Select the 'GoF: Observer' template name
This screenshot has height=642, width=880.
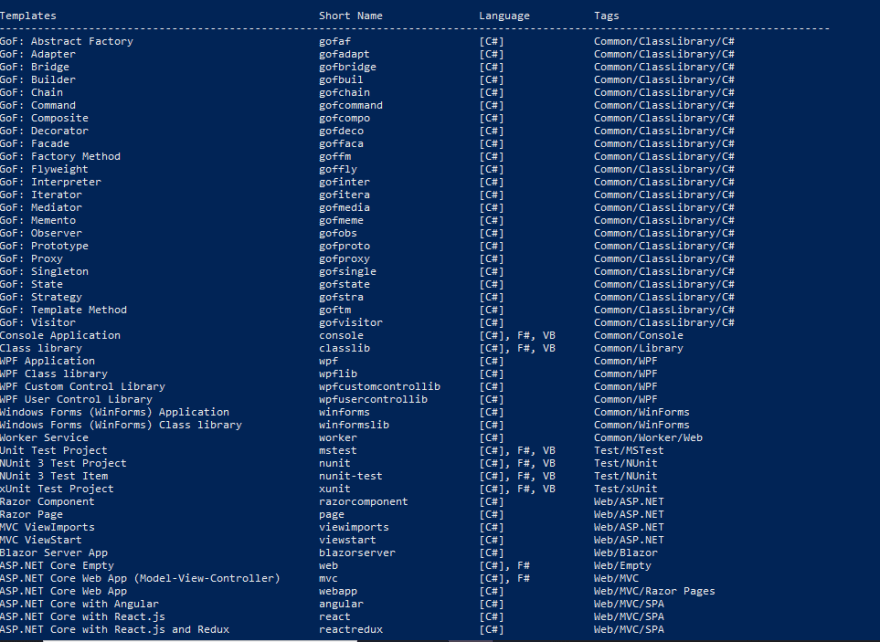click(x=41, y=233)
